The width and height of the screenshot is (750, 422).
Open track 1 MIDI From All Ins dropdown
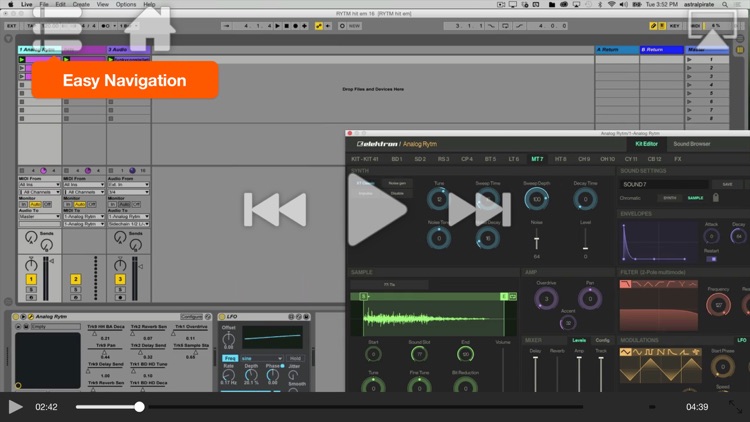[39, 185]
